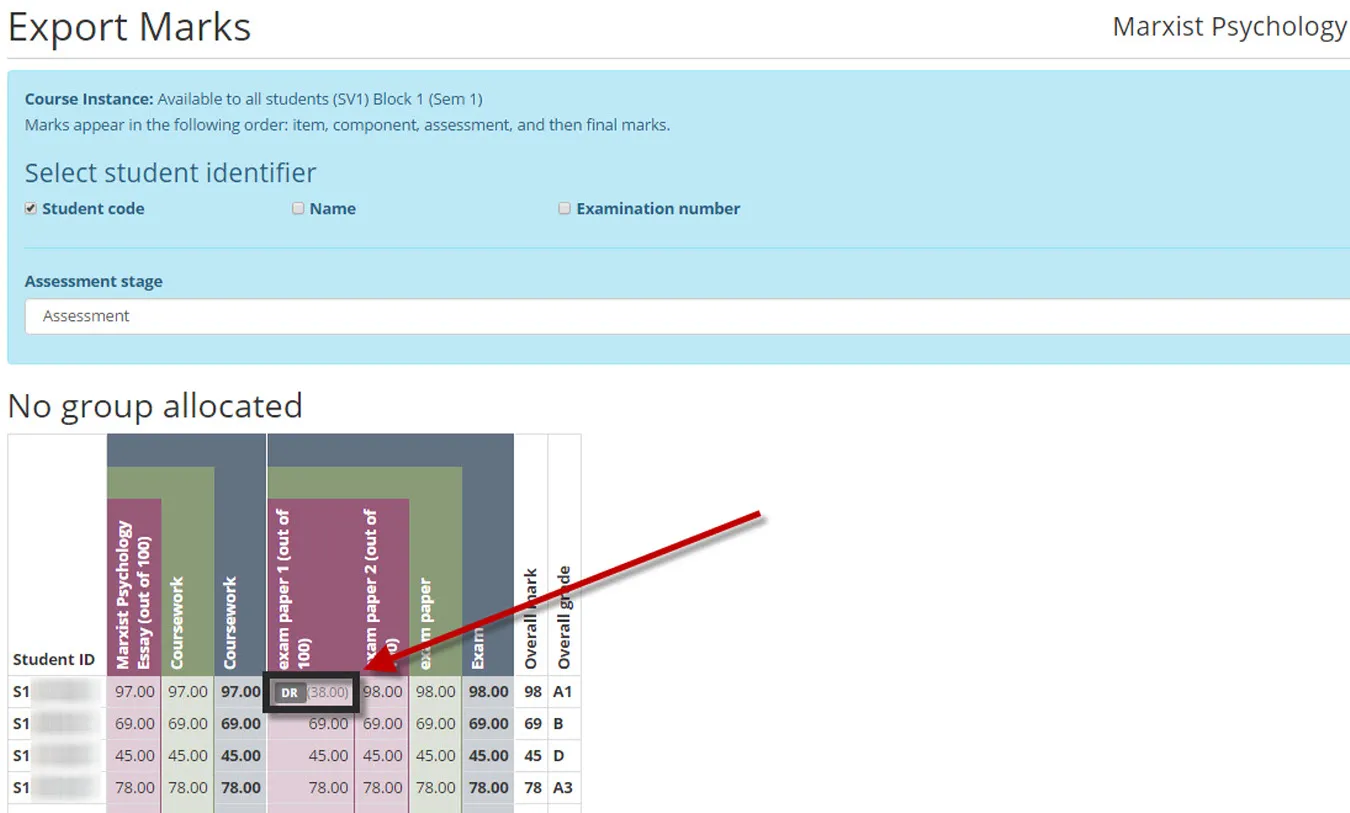
Task: Select the Student ID column header
Action: (x=54, y=659)
